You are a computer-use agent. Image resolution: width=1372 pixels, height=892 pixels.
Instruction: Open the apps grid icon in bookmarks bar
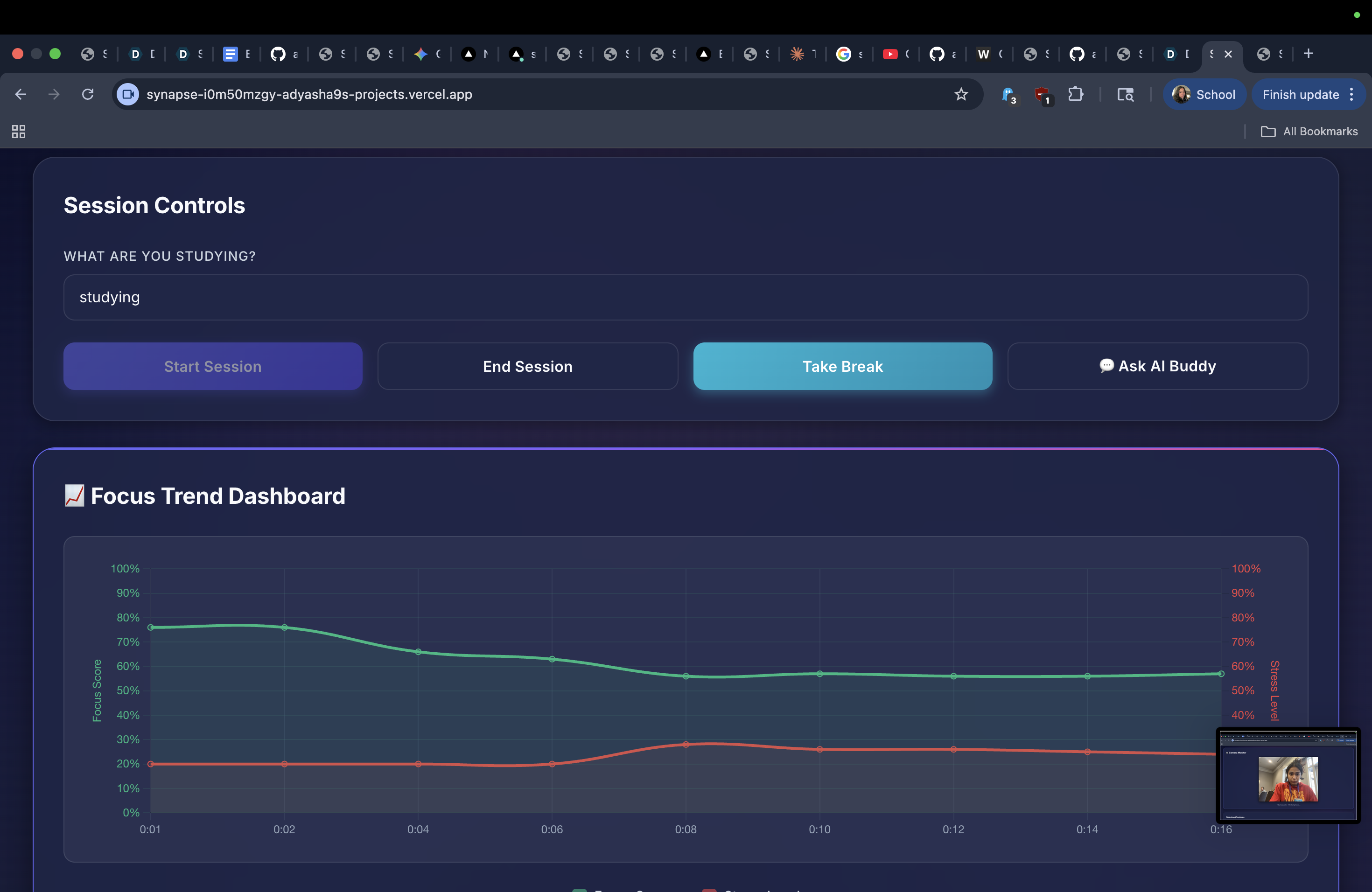click(19, 132)
